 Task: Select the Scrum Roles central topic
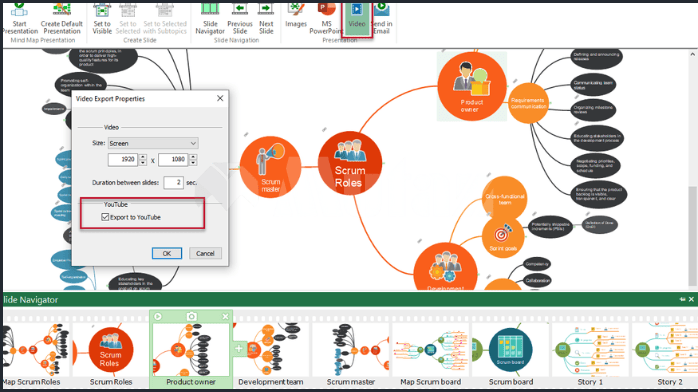coord(350,163)
